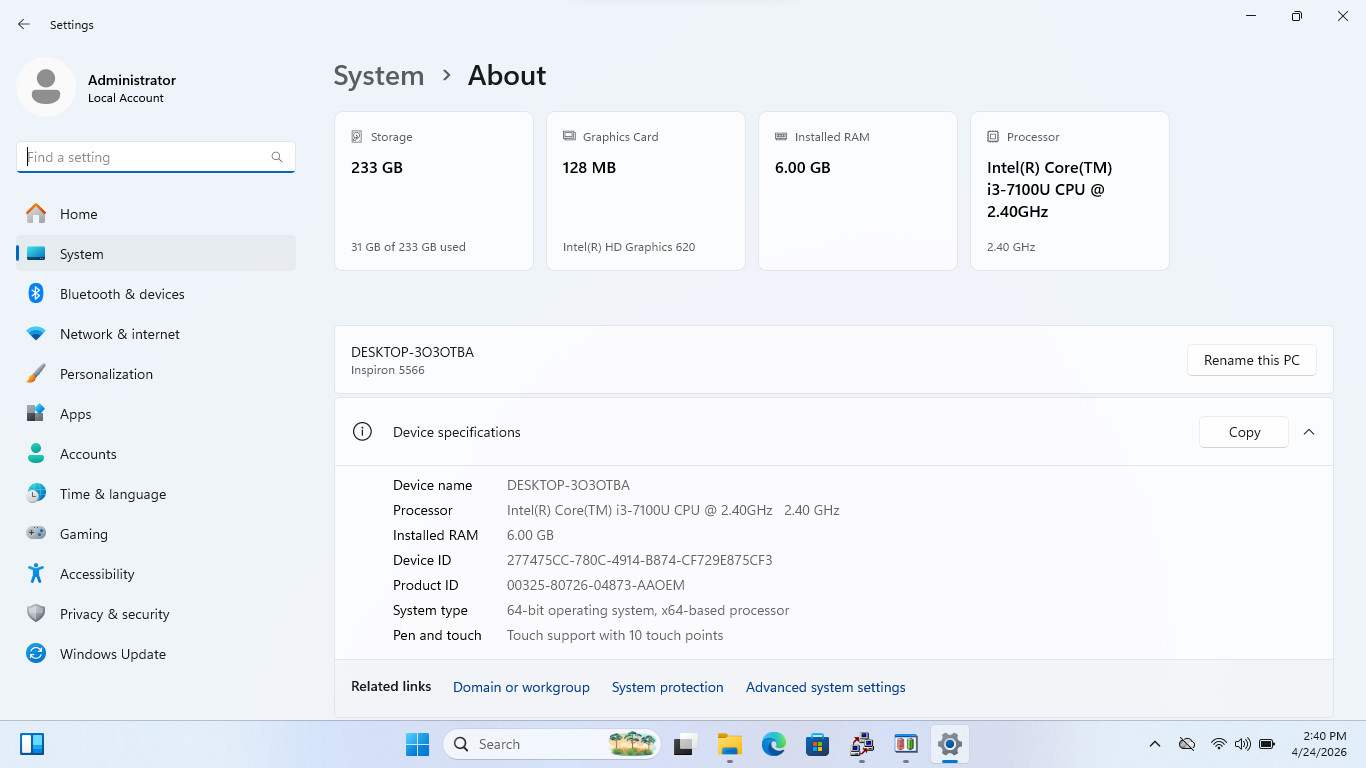This screenshot has width=1366, height=768.
Task: Click the Touch support with 10 touch points text
Action: (x=615, y=635)
